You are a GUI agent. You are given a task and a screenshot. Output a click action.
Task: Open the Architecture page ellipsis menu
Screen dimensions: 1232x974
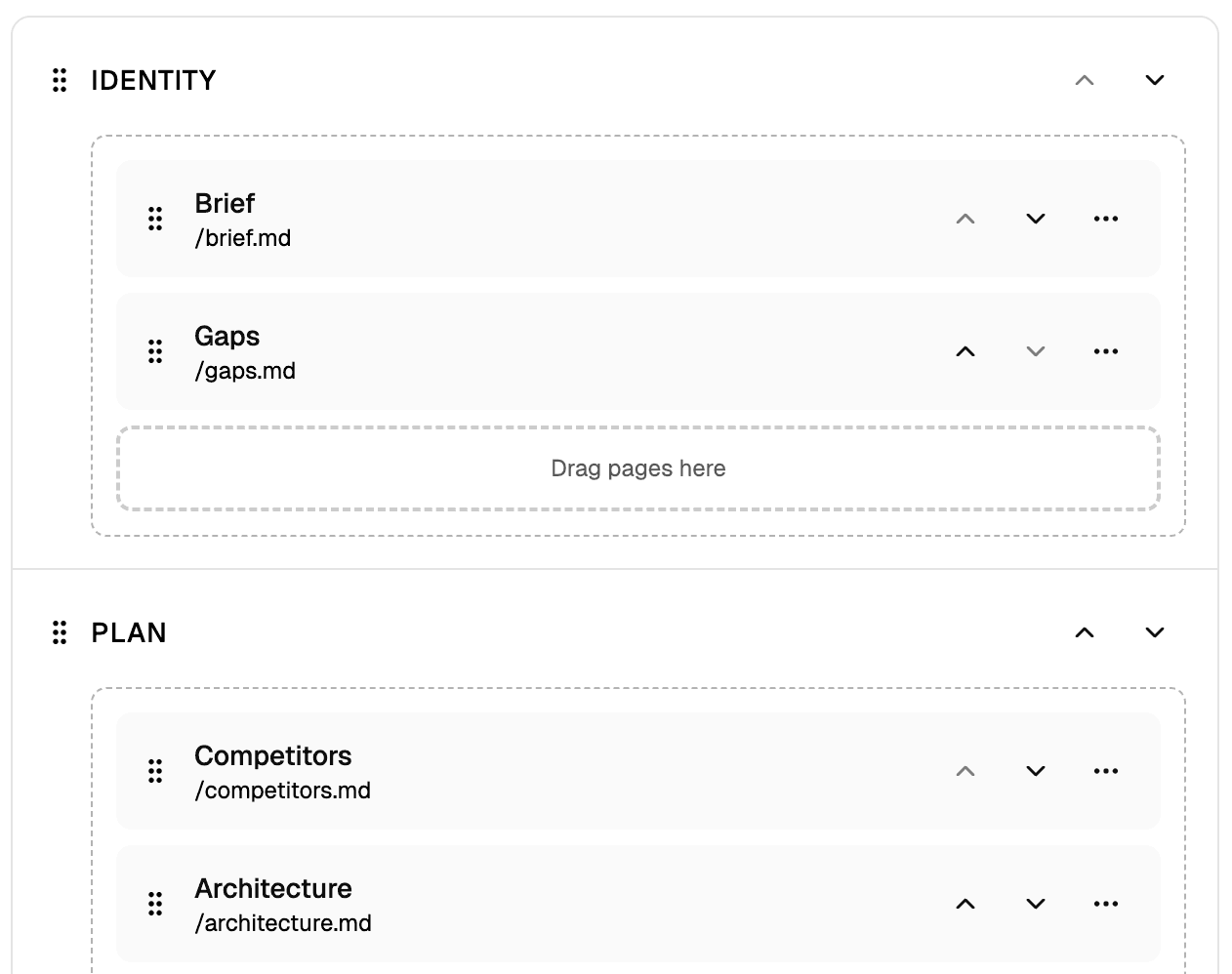click(x=1105, y=903)
